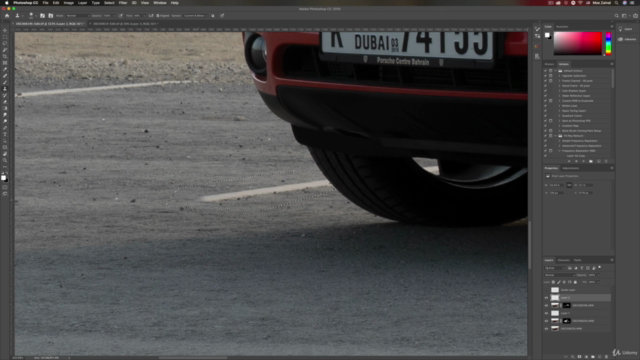
Task: Select the Hand tool
Action: coord(5,154)
